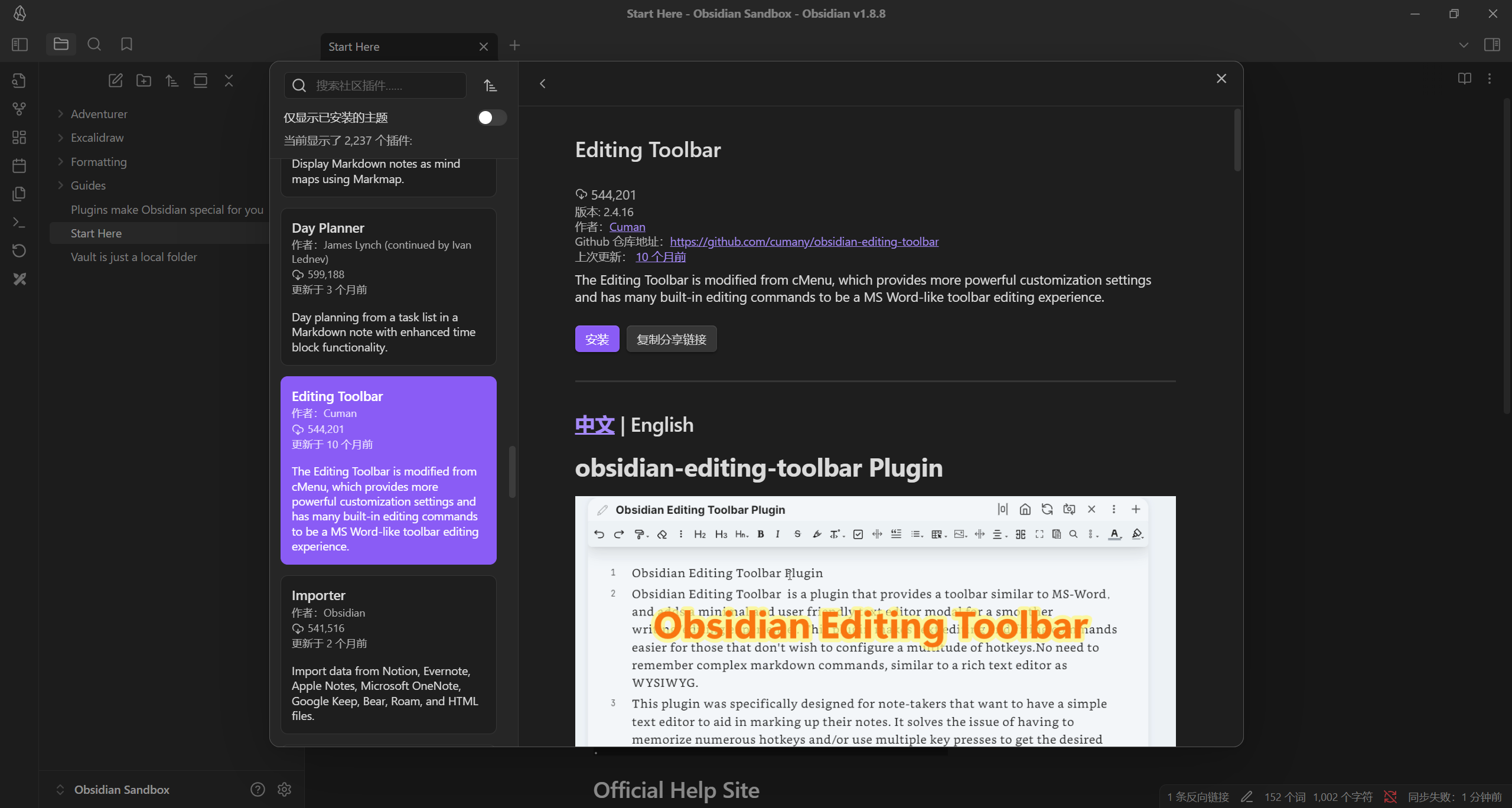The image size is (1512, 808).
Task: Click the editing toolbar readme screenshot
Action: (875, 621)
